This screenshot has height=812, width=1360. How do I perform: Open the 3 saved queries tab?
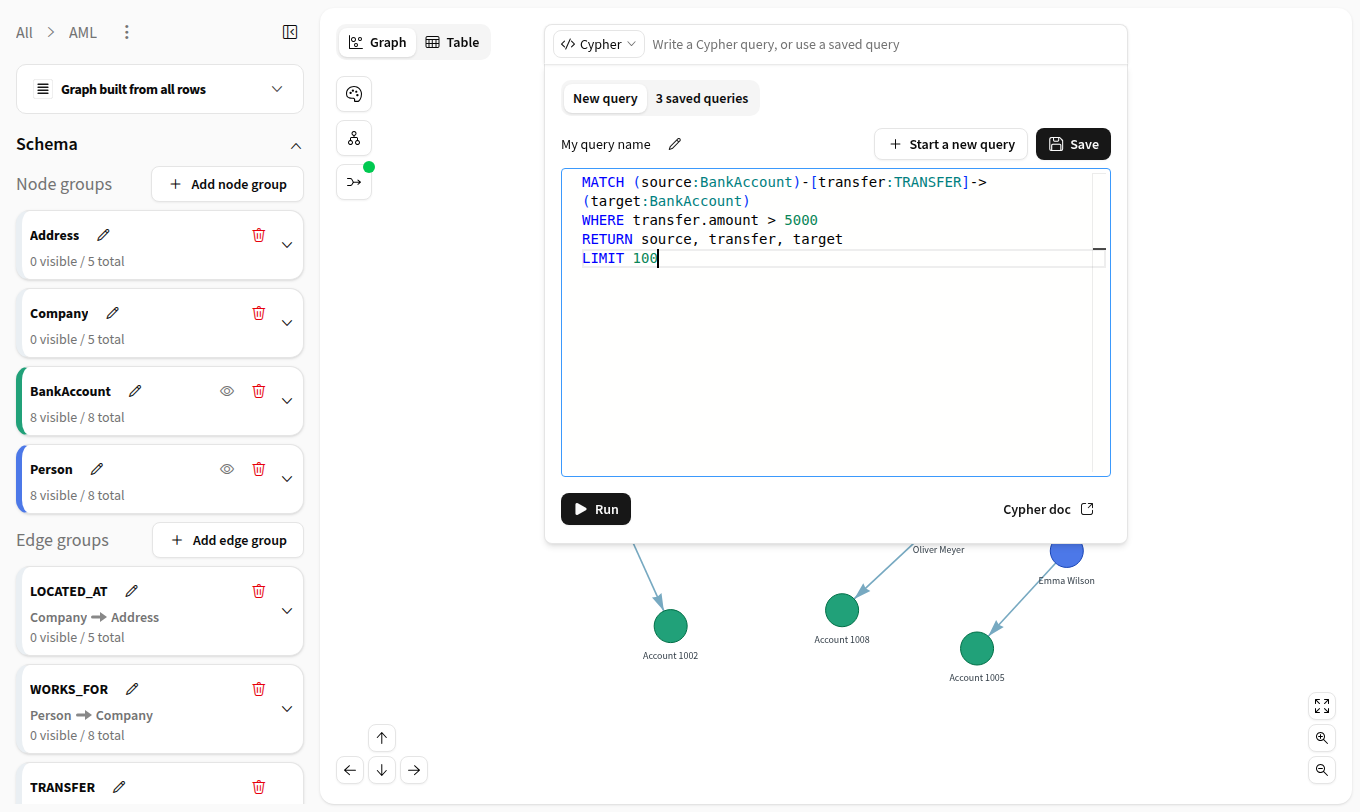click(702, 98)
